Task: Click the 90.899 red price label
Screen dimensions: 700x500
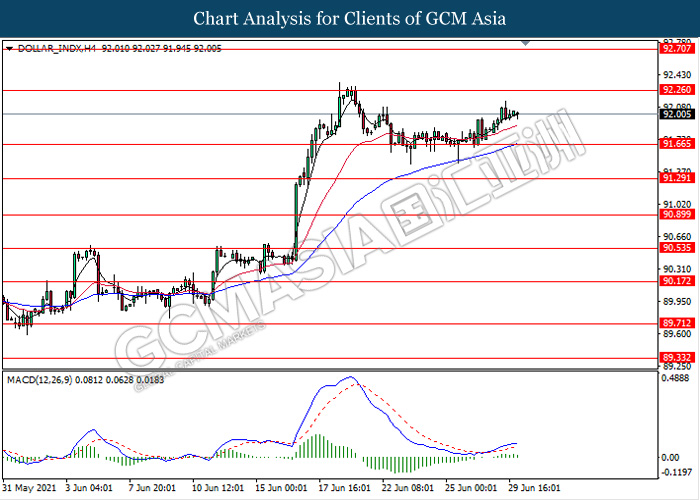Action: 677,214
